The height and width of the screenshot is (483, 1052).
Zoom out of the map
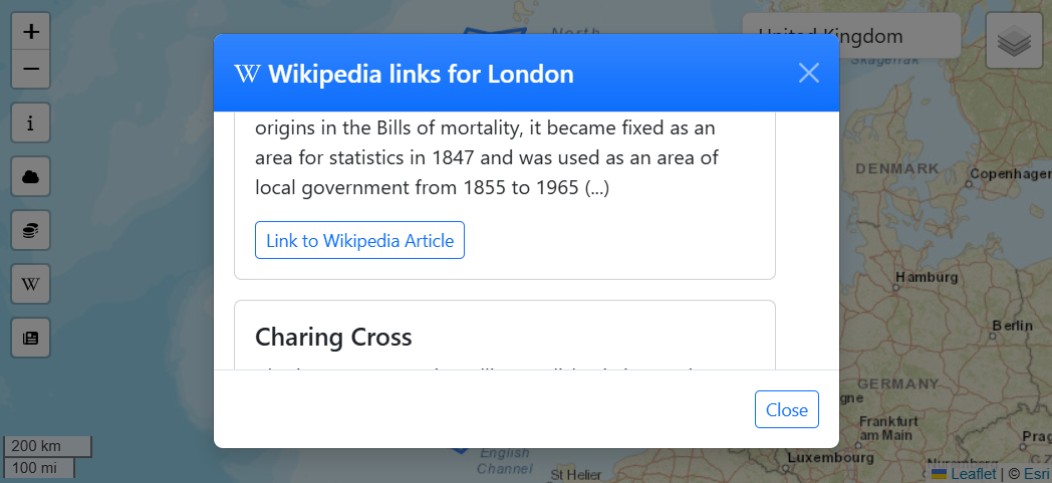[31, 69]
